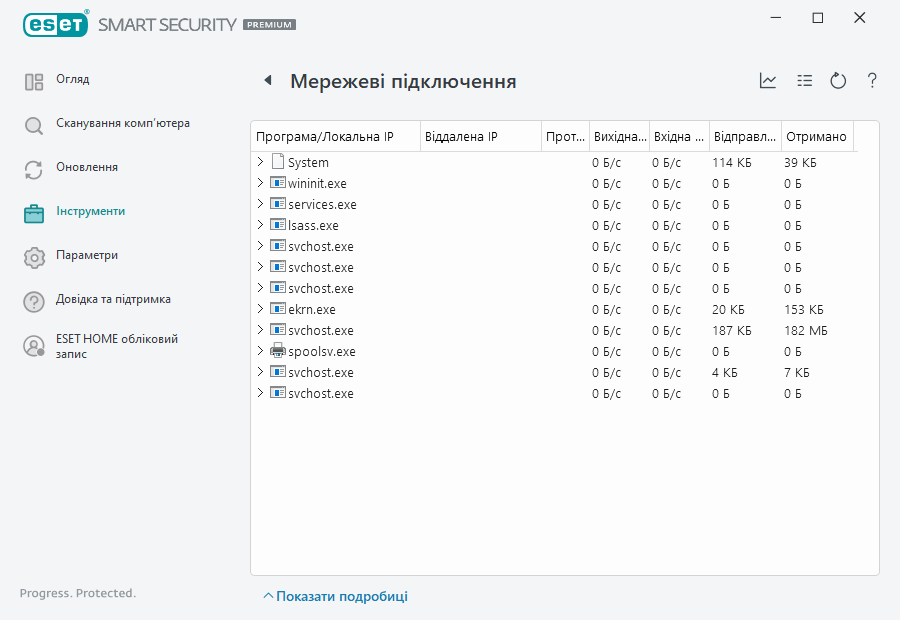Expand the wininit.exe connection entry
The image size is (900, 620).
click(x=260, y=183)
